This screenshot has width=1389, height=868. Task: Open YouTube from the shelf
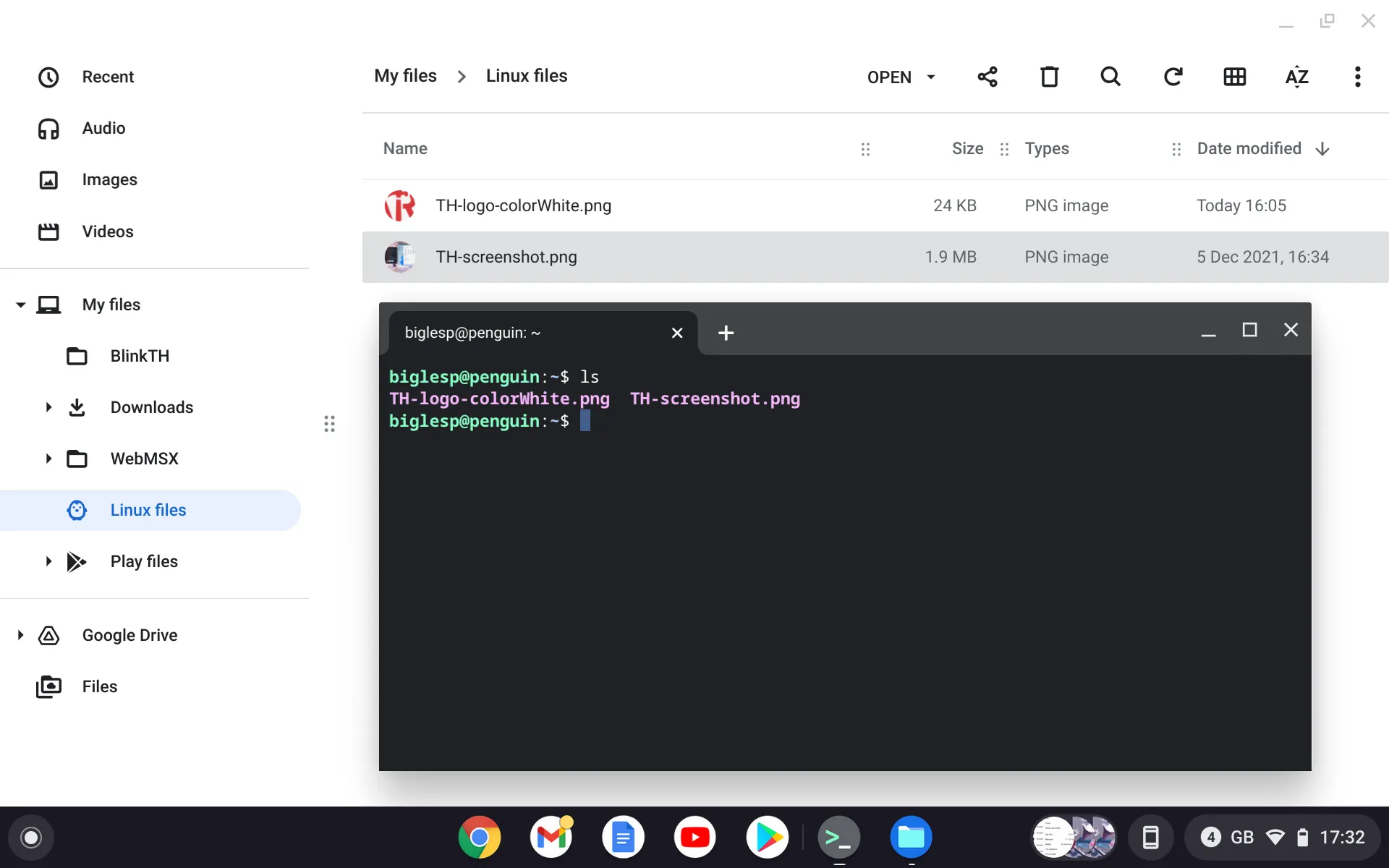click(694, 838)
